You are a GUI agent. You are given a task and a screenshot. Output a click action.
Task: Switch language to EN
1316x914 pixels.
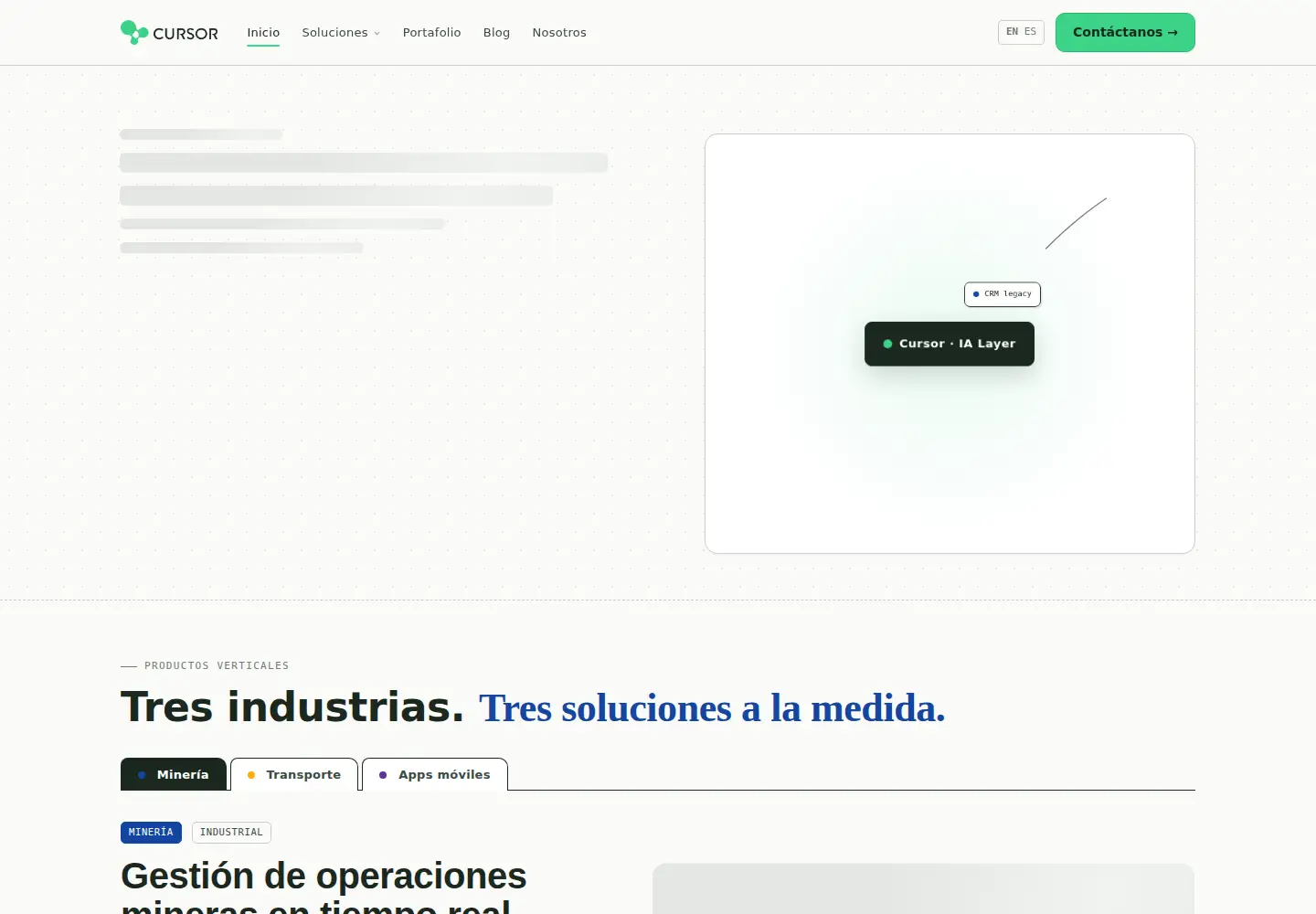[x=1012, y=32]
